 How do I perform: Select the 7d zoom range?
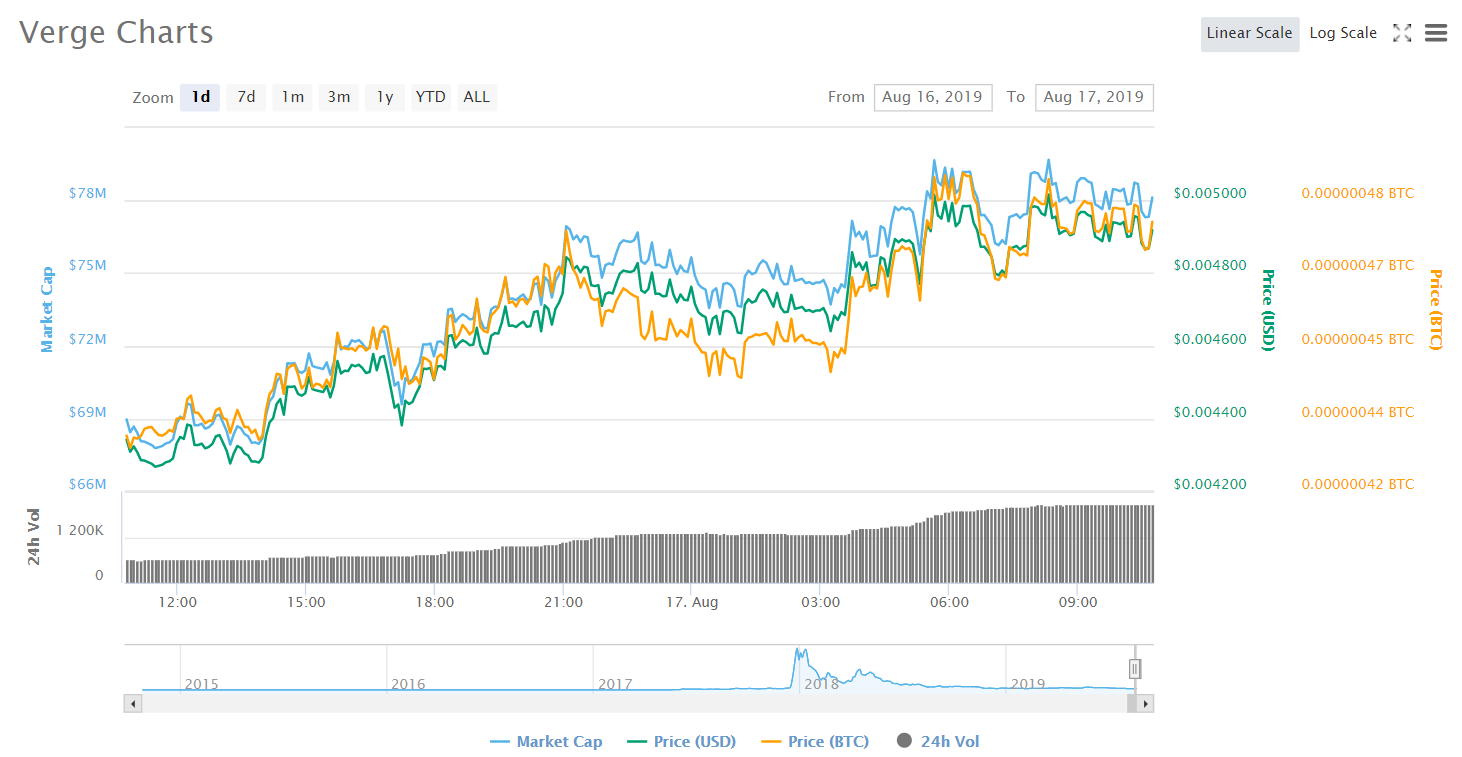click(x=246, y=97)
